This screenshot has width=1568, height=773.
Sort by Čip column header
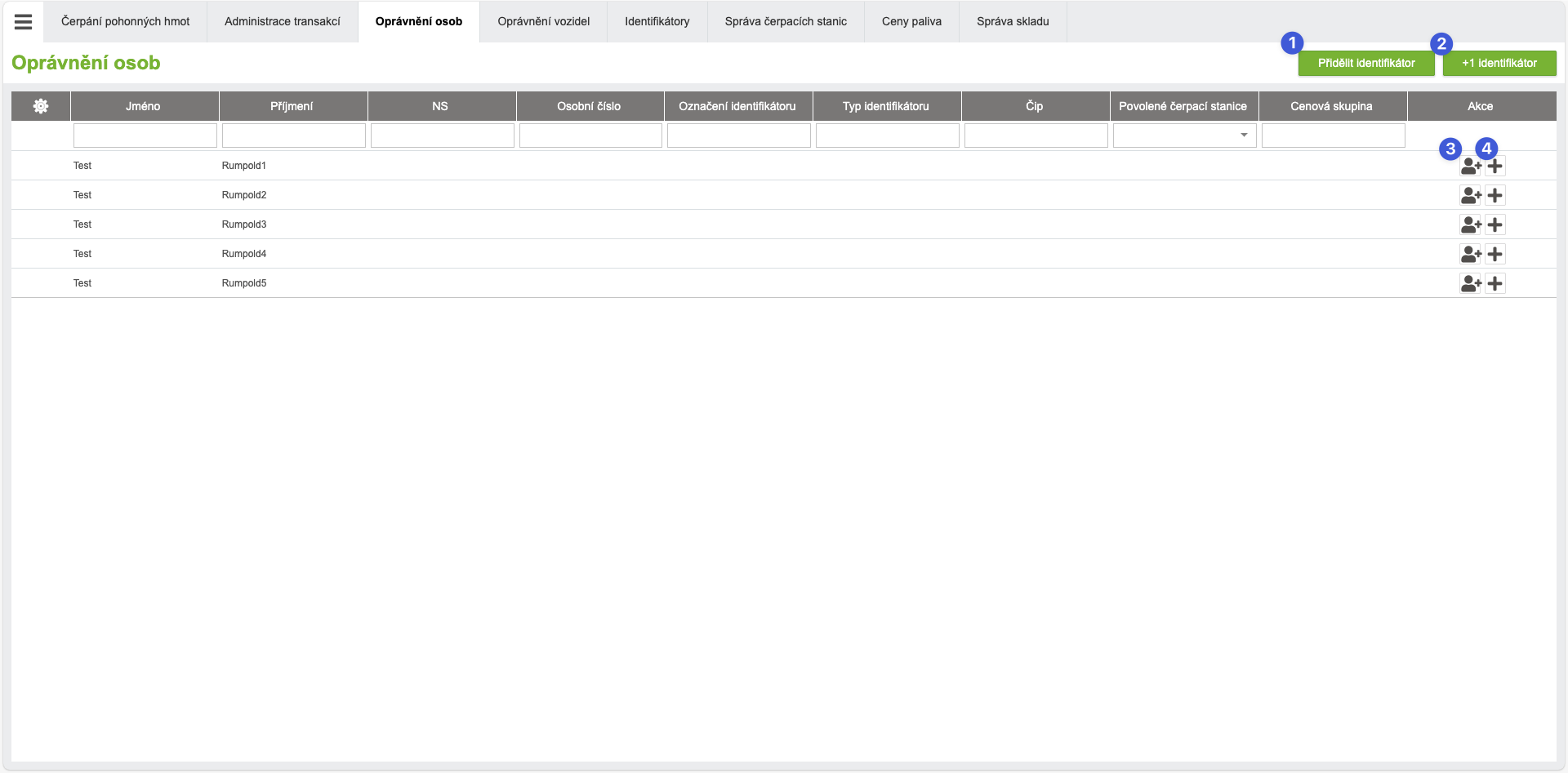pos(1036,106)
